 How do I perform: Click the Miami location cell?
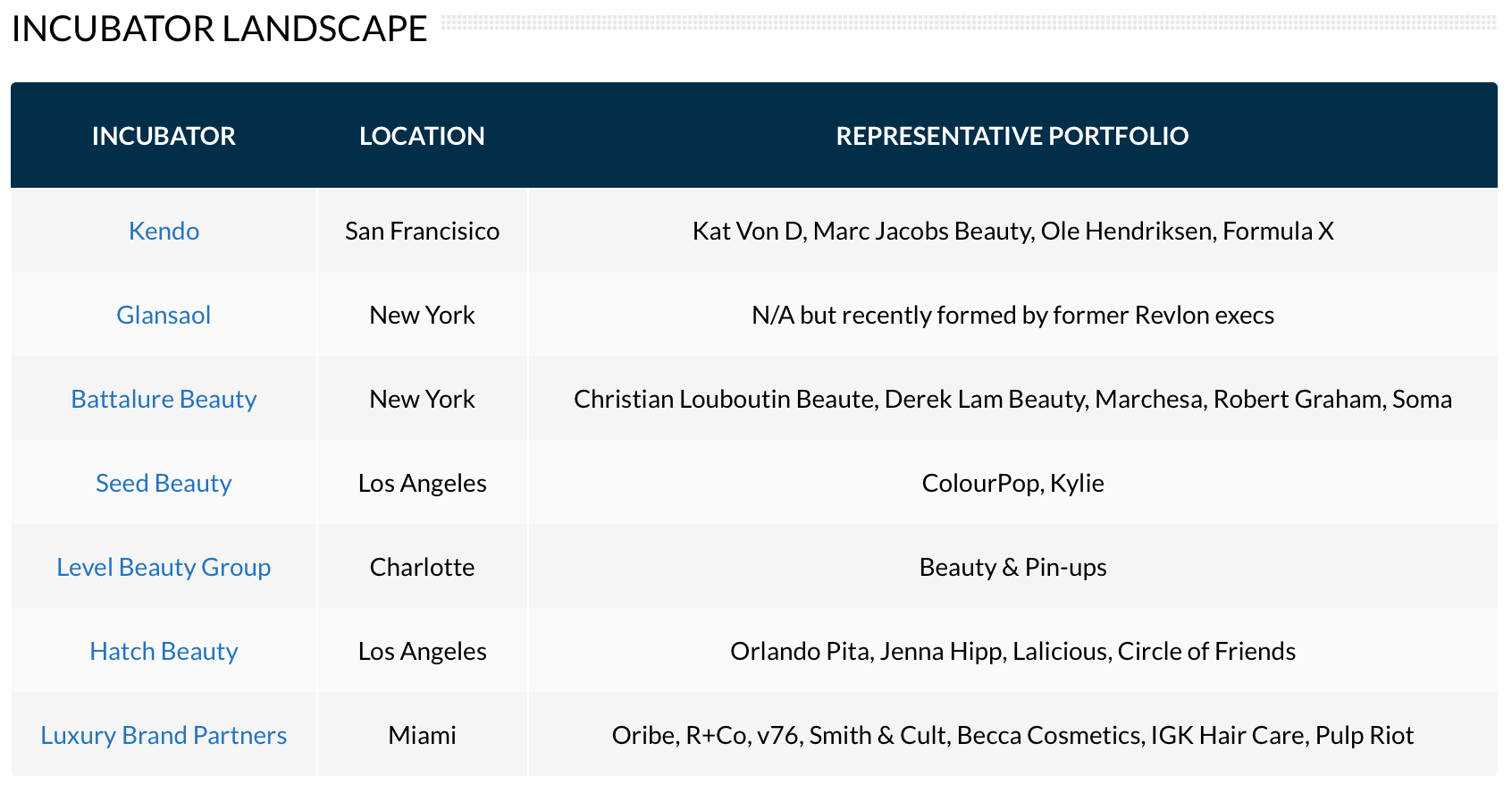point(422,735)
